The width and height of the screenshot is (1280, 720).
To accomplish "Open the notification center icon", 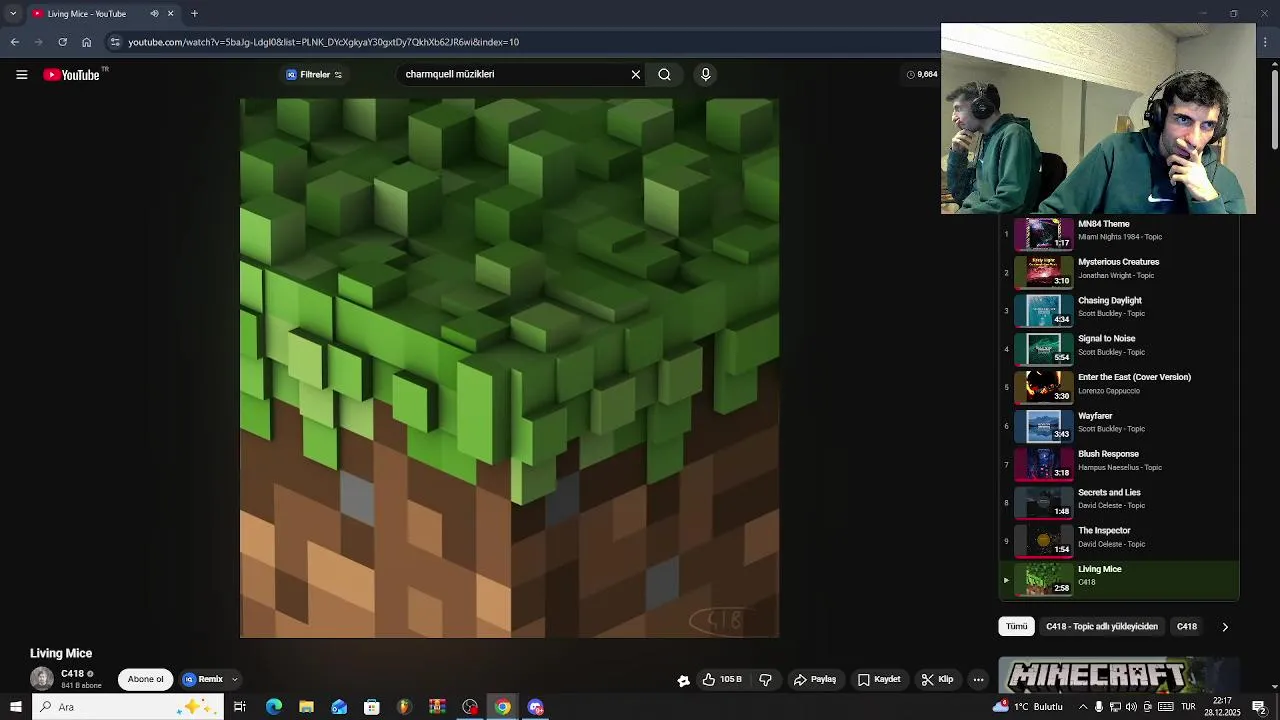I will pos(1259,707).
